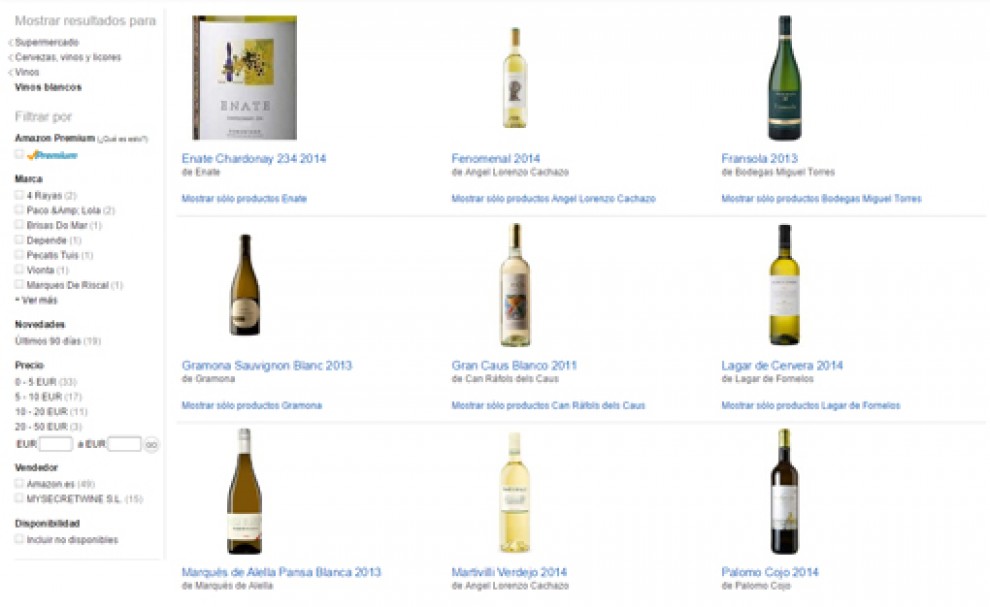Go back to Supermercado category
Image resolution: width=990 pixels, height=607 pixels.
(x=47, y=42)
